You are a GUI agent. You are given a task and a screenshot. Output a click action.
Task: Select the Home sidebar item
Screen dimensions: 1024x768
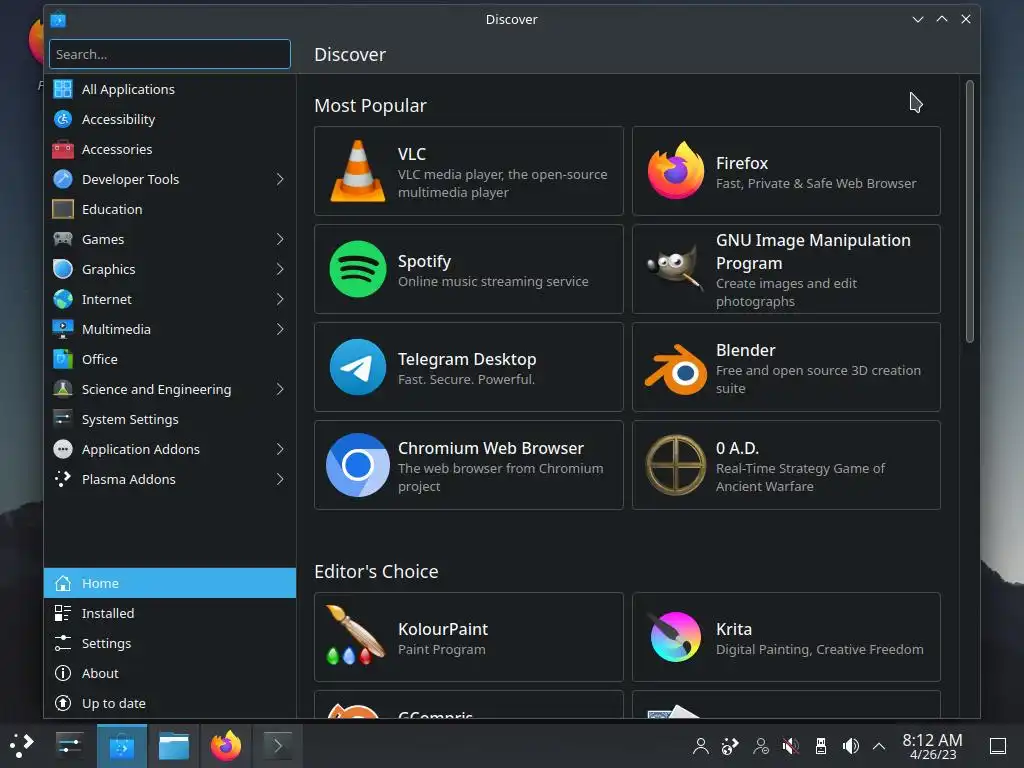170,583
